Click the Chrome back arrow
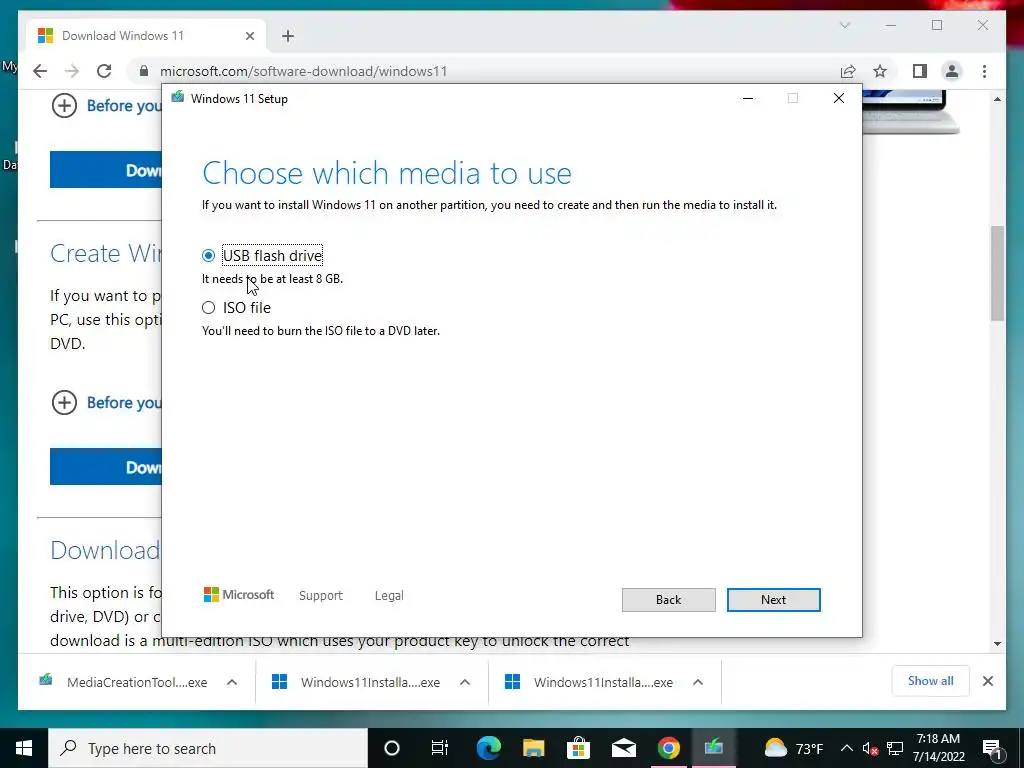 click(40, 71)
